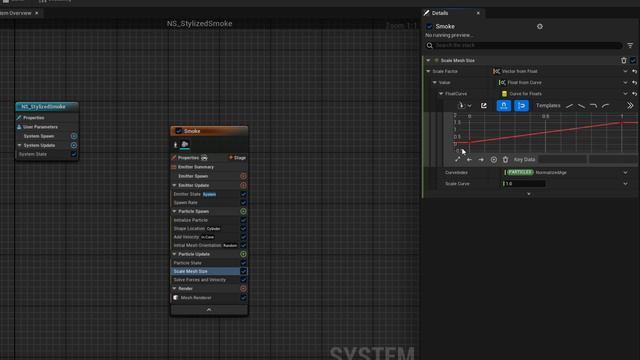Reset FloatCurve to default
This screenshot has width=640, height=360.
click(x=634, y=93)
